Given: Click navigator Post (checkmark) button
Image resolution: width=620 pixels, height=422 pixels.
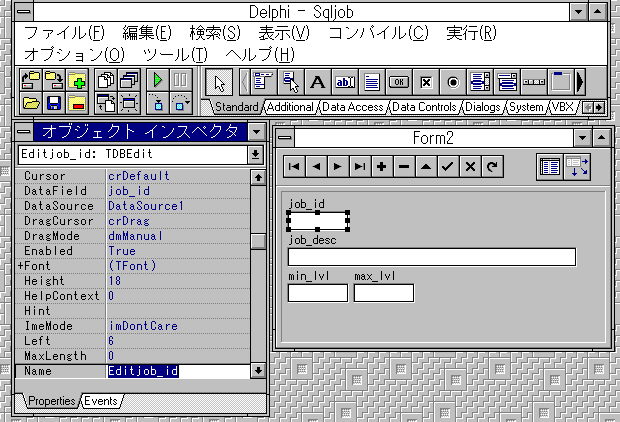Looking at the screenshot, I should pos(448,167).
